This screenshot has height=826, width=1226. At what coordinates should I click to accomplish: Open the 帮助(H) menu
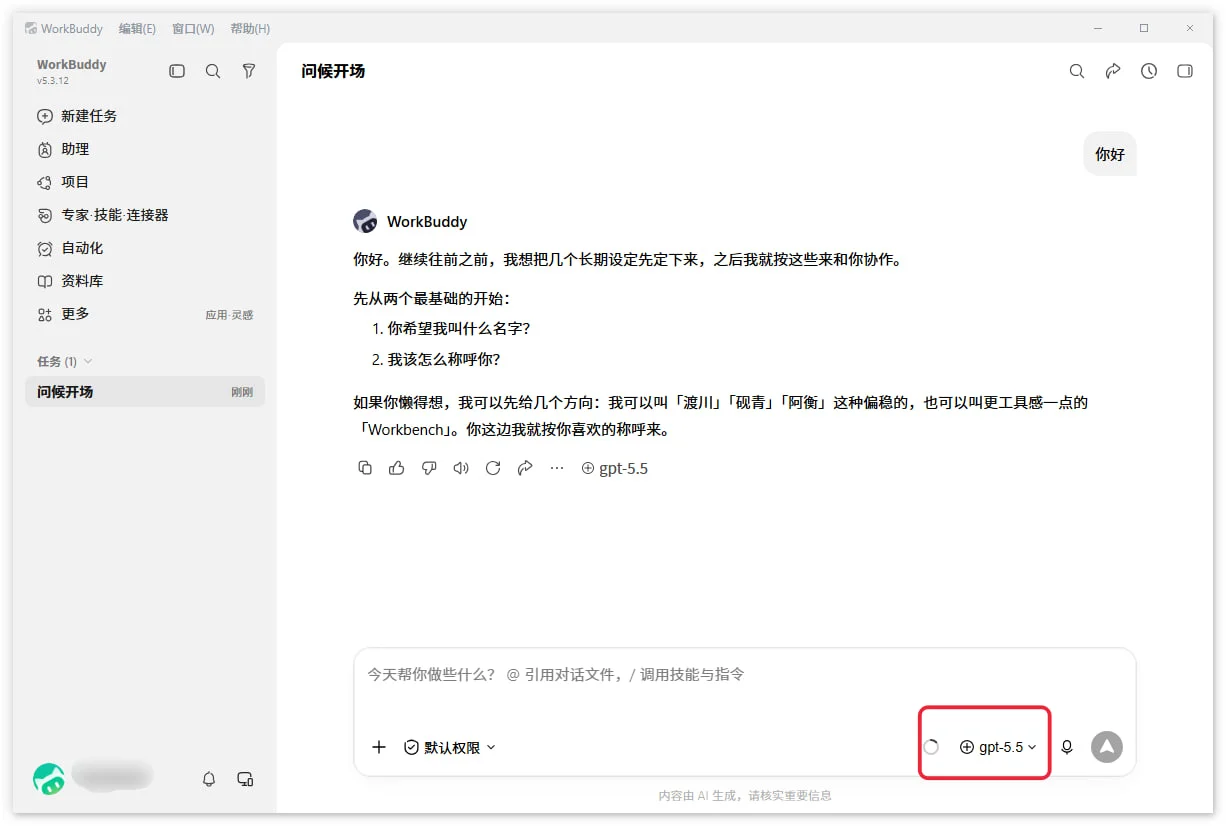tap(250, 28)
